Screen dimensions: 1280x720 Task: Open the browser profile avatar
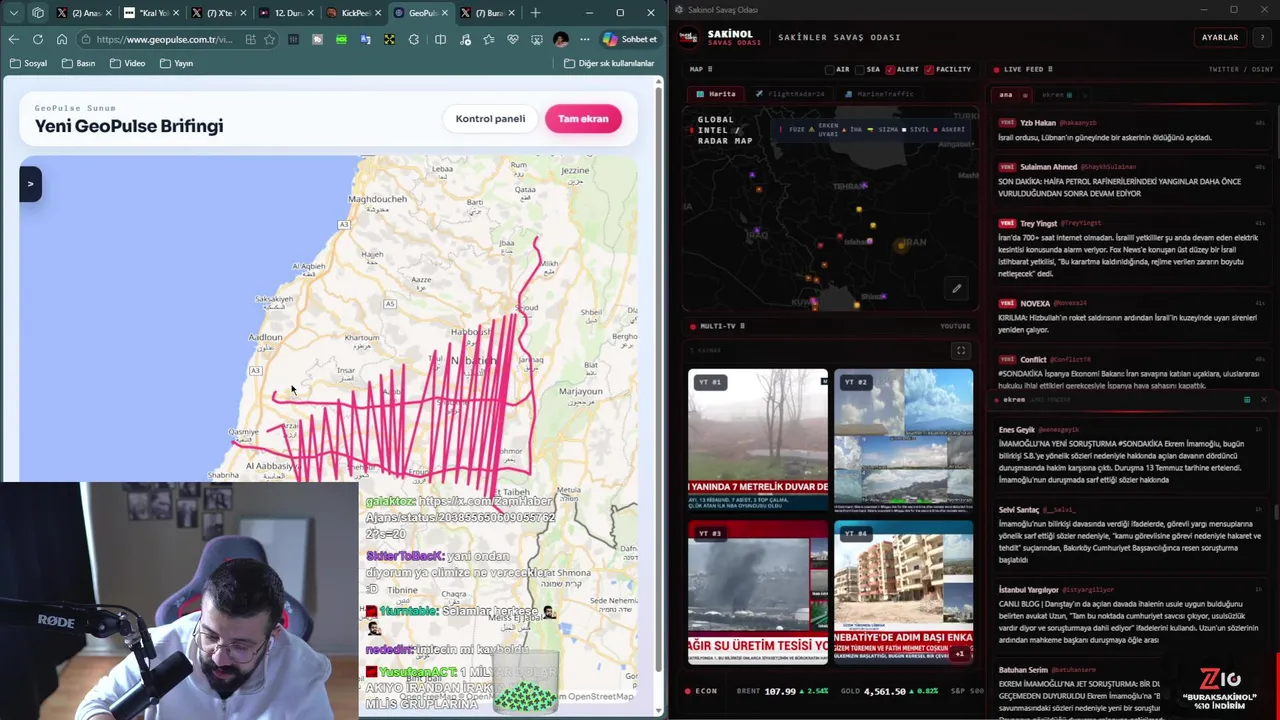(561, 39)
